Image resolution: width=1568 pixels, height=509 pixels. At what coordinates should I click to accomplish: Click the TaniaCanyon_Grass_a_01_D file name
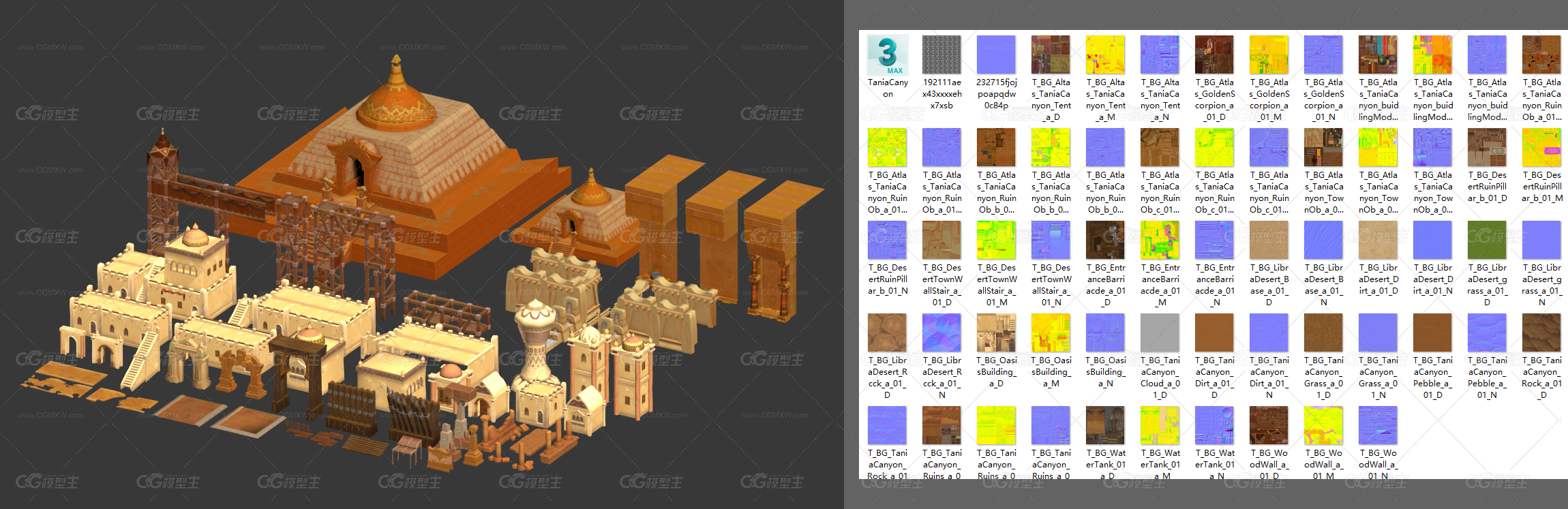1323,377
